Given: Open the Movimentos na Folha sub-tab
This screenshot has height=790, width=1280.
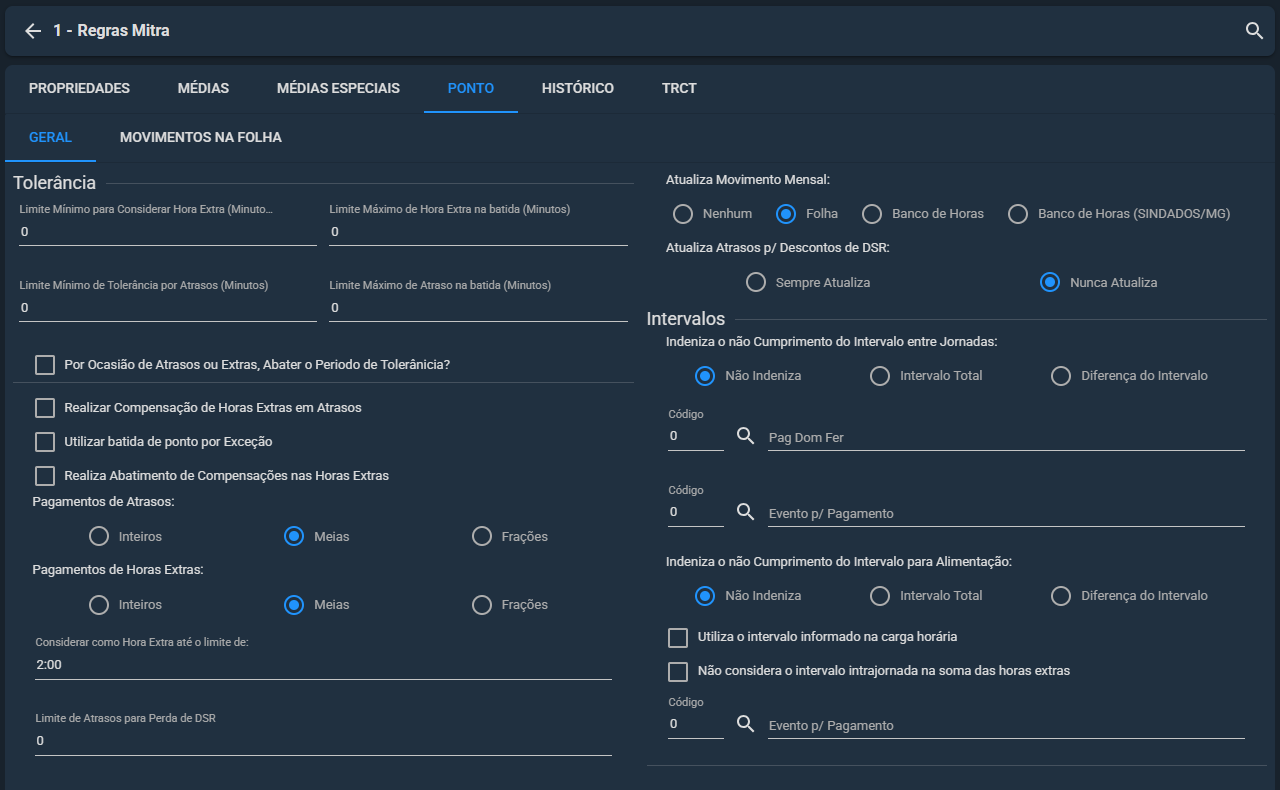Looking at the screenshot, I should coord(201,137).
